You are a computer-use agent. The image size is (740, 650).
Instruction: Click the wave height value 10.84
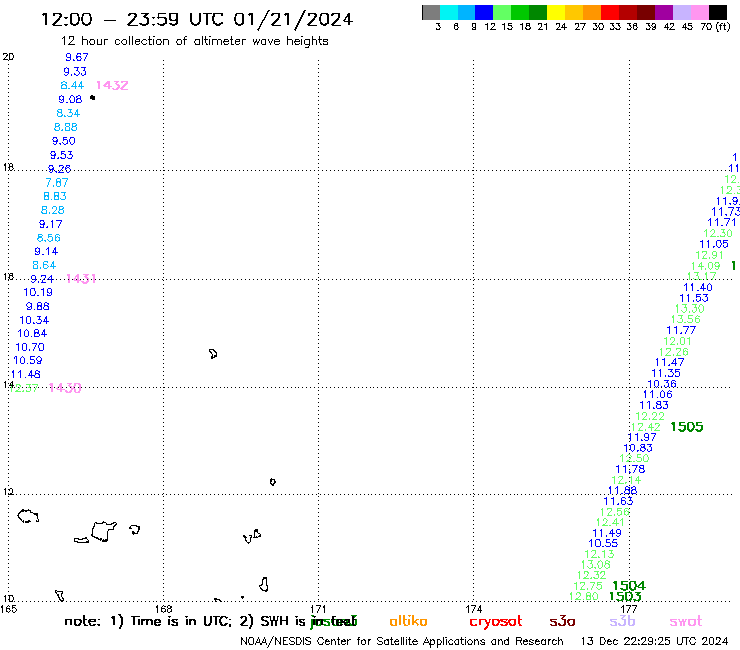pyautogui.click(x=32, y=333)
